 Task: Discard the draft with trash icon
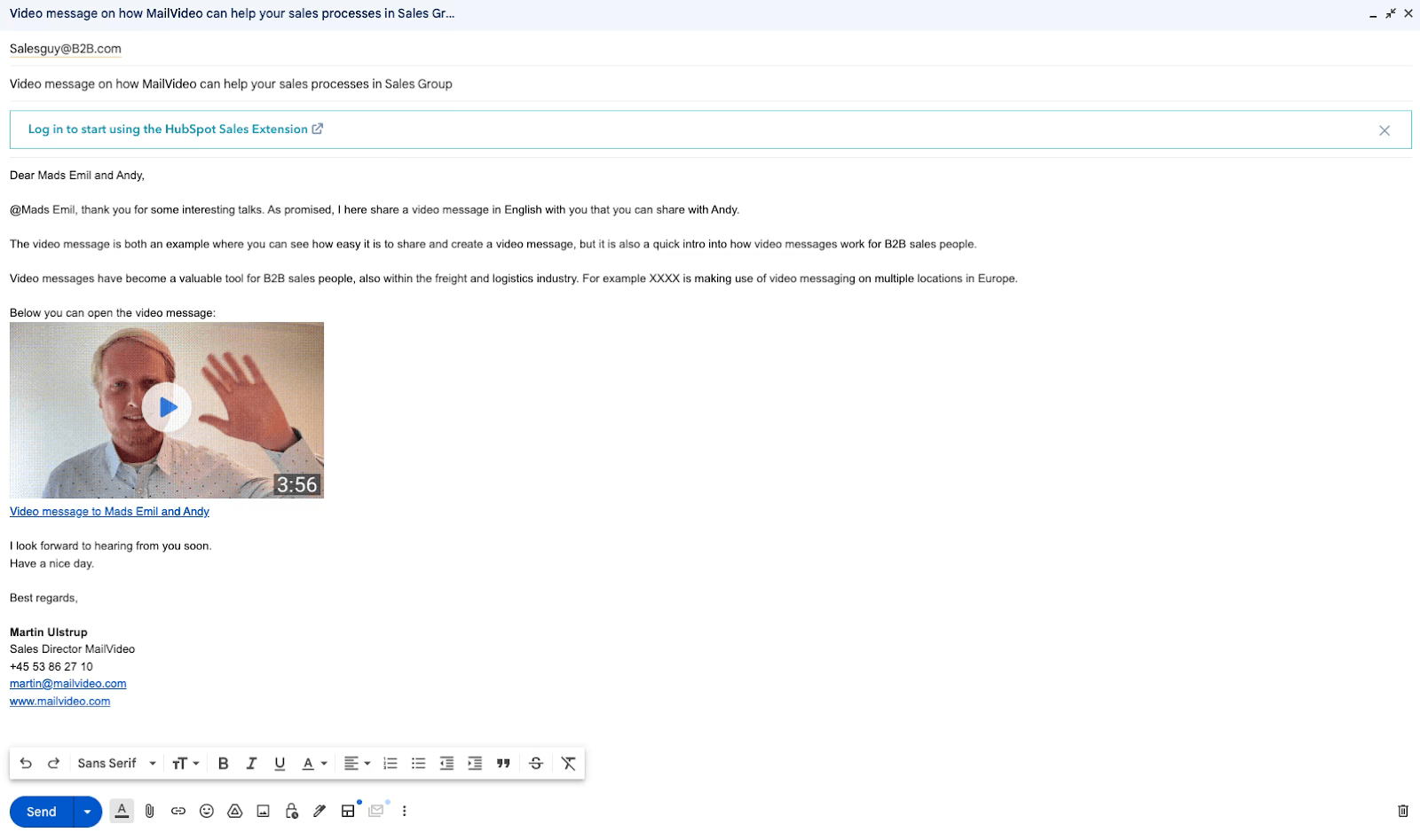click(1403, 811)
